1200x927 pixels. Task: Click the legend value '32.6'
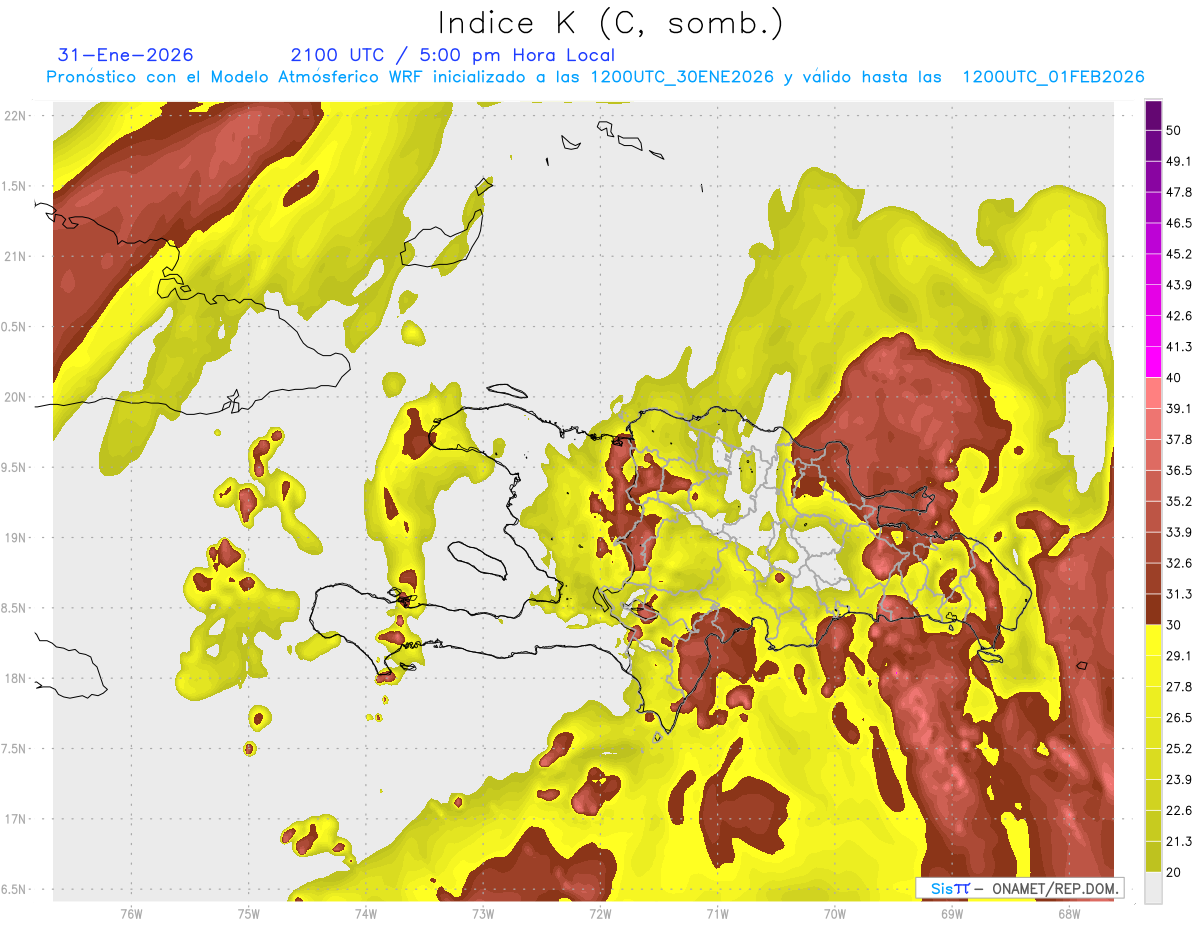pos(1179,563)
